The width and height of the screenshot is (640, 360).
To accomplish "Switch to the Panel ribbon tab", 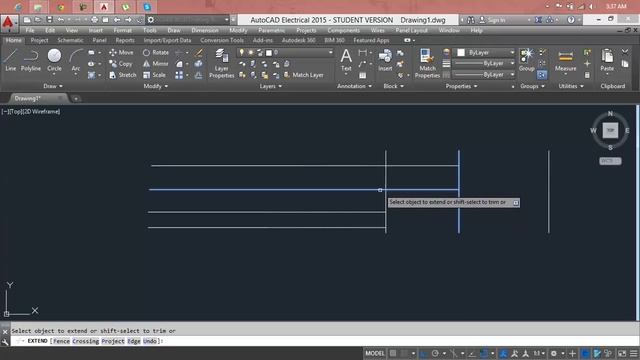I will (x=99, y=40).
